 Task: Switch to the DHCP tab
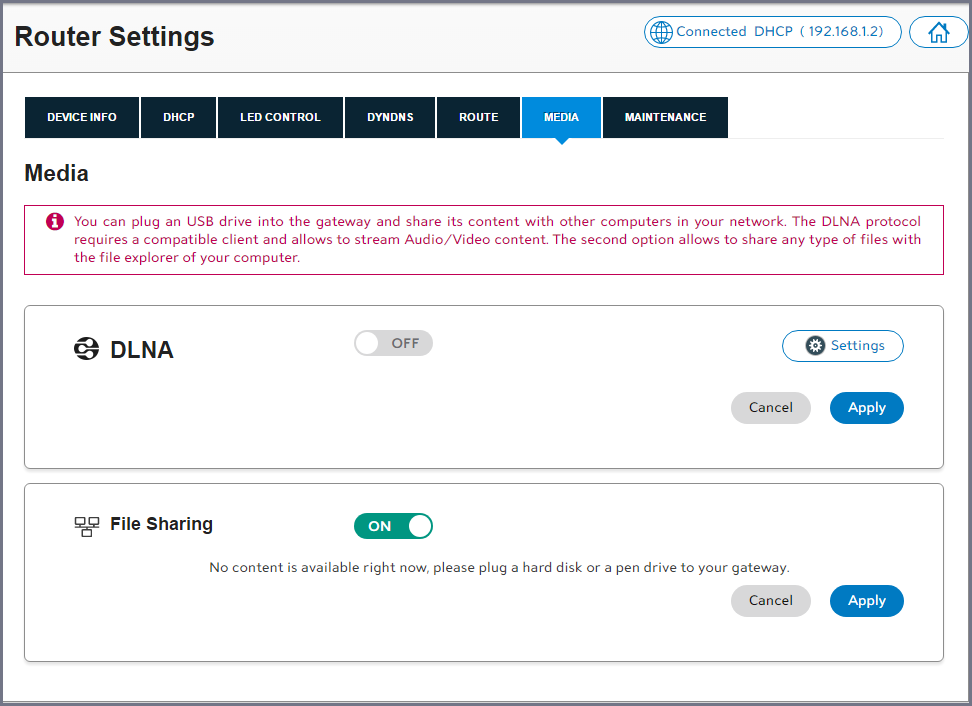(x=179, y=117)
